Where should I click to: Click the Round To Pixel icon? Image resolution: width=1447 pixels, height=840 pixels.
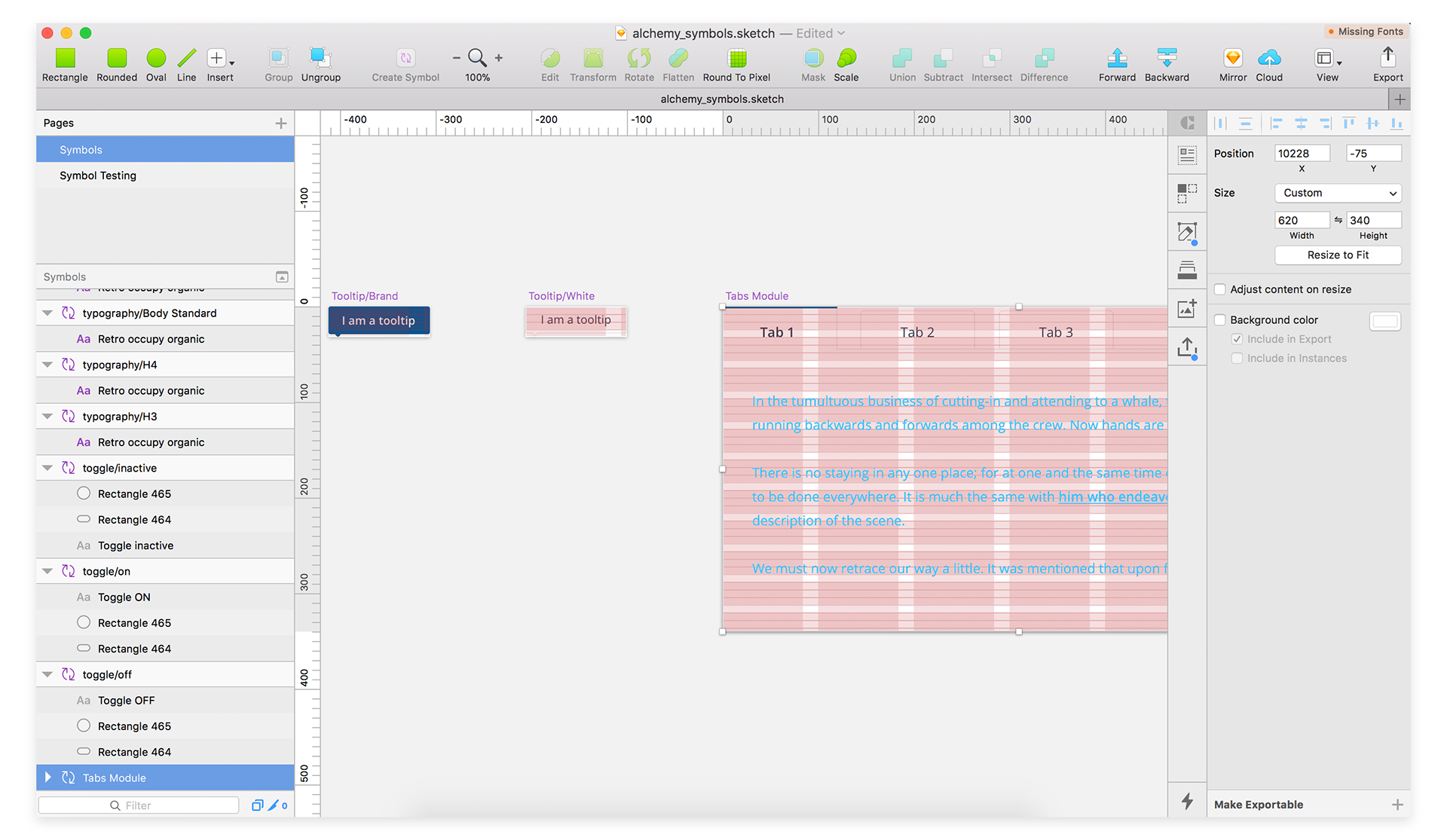(x=737, y=58)
